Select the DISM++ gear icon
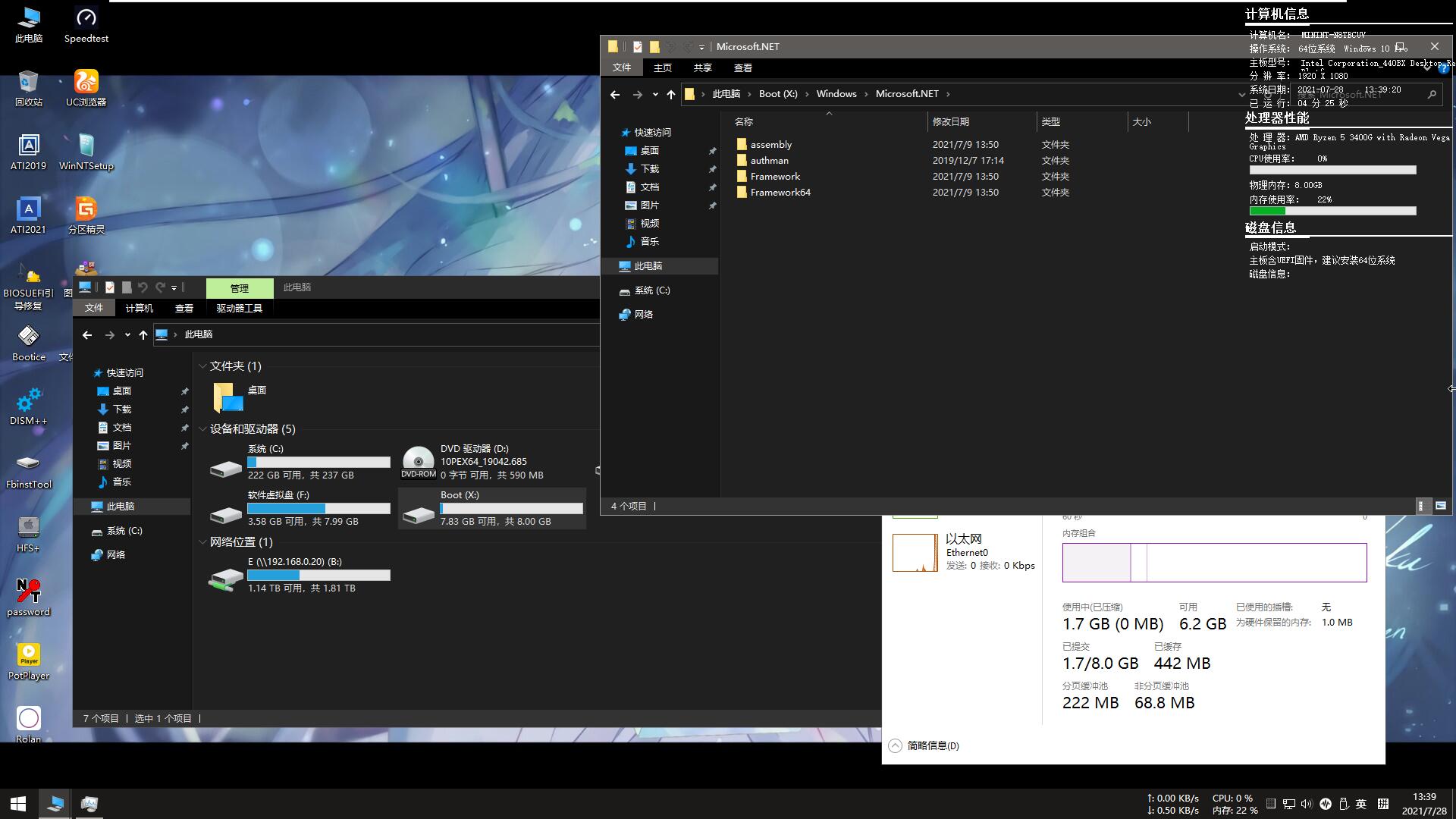The height and width of the screenshot is (819, 1456). pos(28,406)
